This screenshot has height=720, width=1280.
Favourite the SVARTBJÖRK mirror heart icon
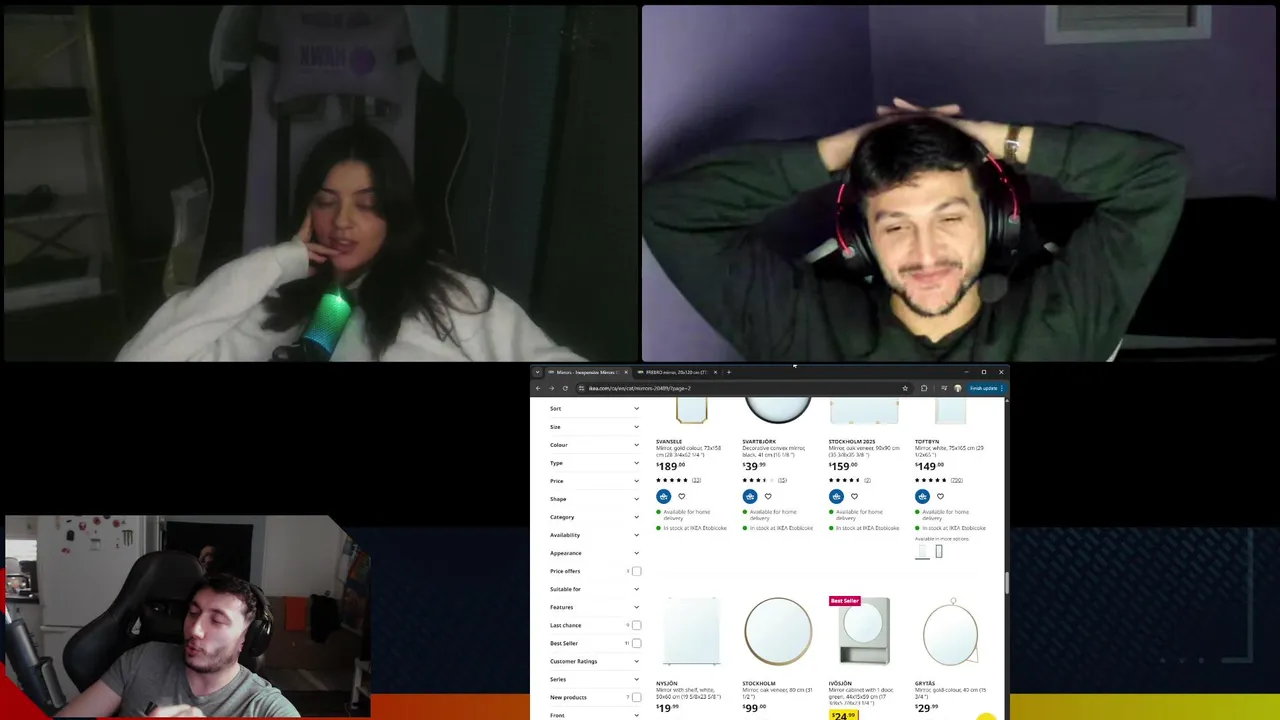(x=768, y=496)
